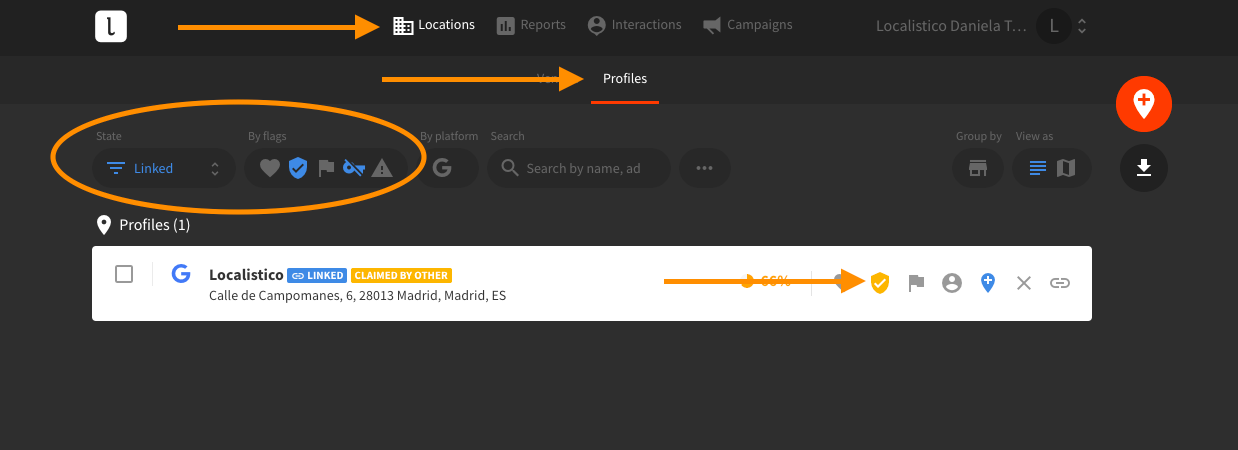Filter by Google platform
Viewport: 1238px width, 450px height.
[442, 168]
